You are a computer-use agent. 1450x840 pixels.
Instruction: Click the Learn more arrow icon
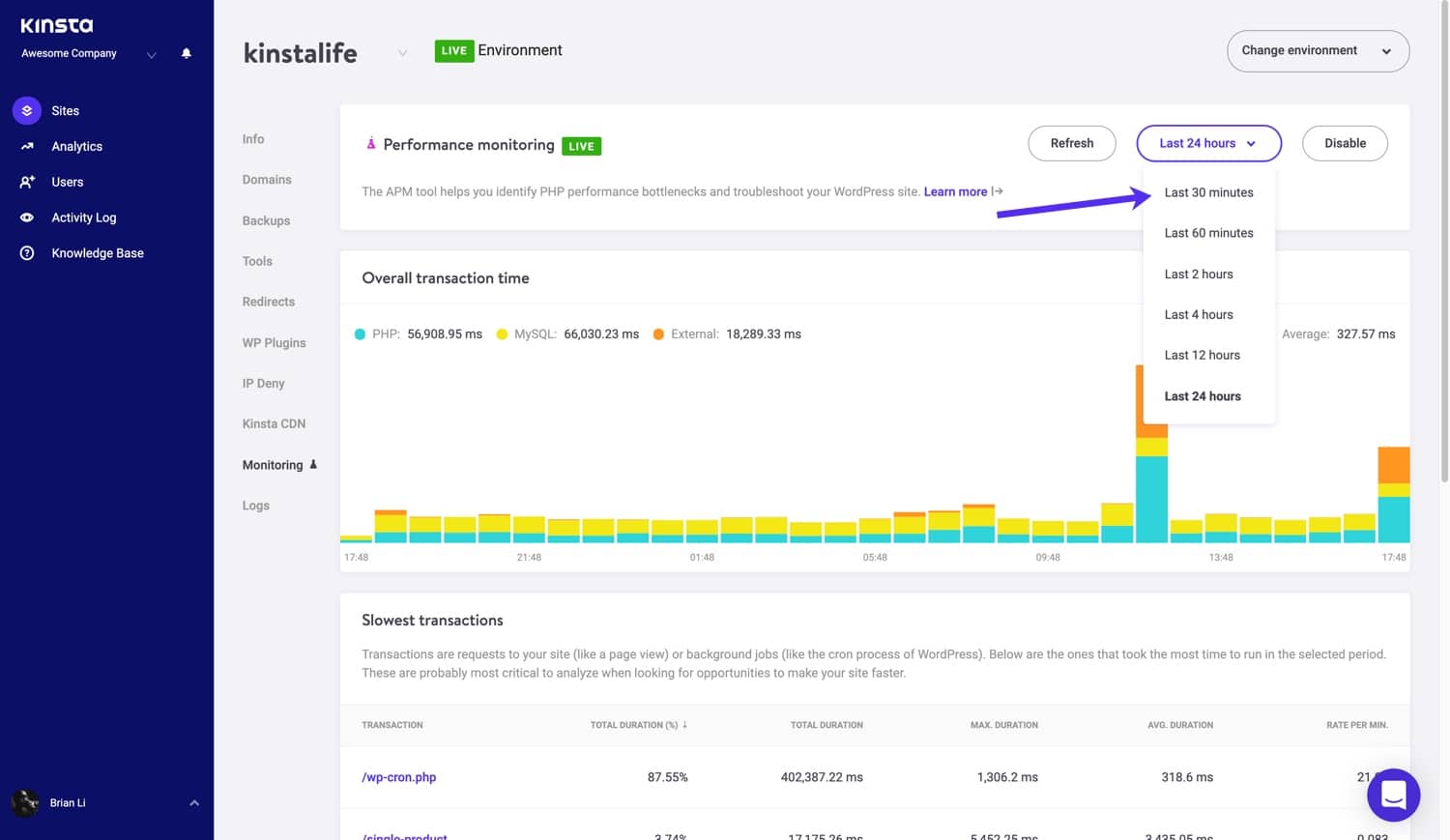tap(998, 191)
